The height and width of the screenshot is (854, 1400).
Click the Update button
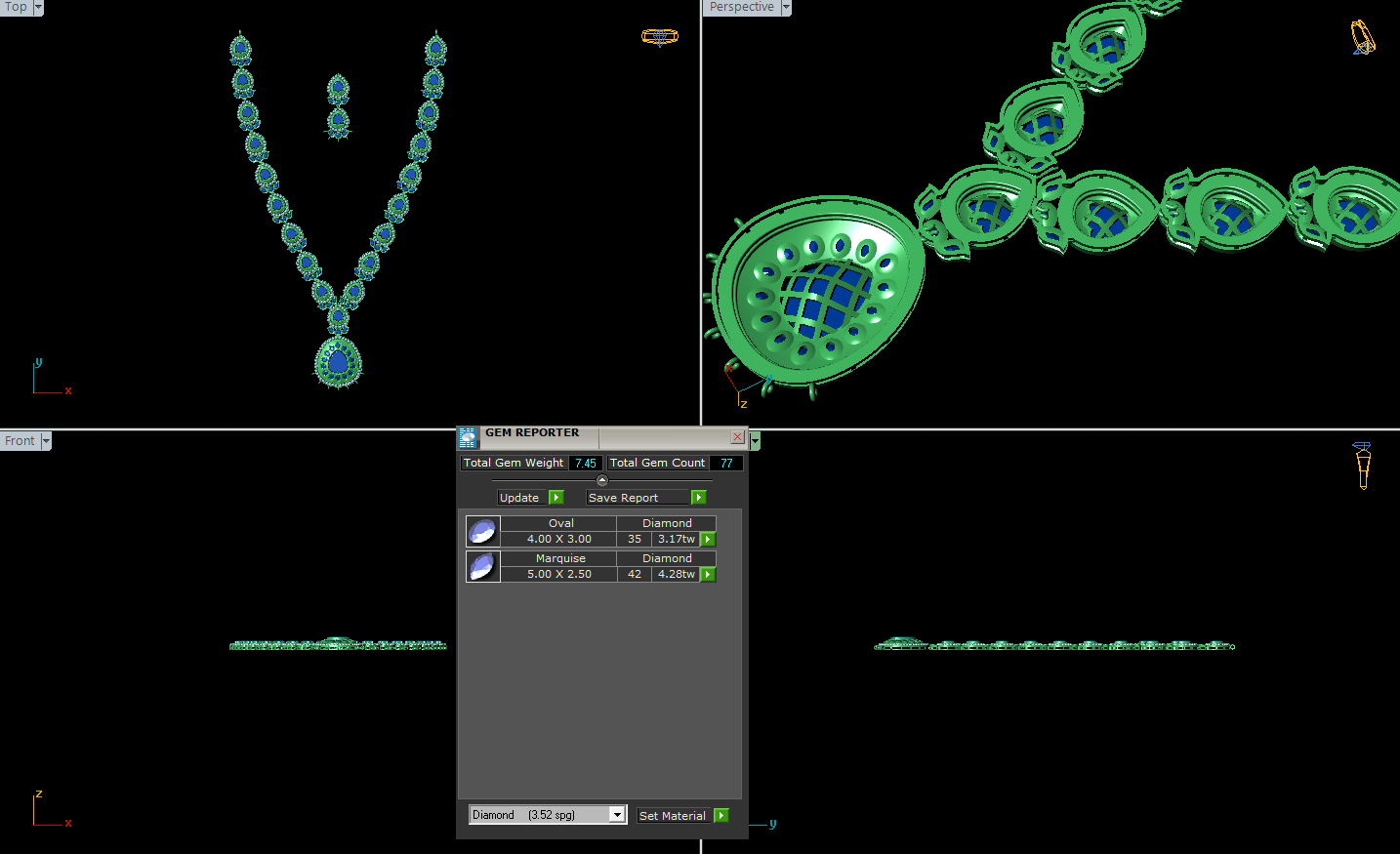tap(530, 498)
